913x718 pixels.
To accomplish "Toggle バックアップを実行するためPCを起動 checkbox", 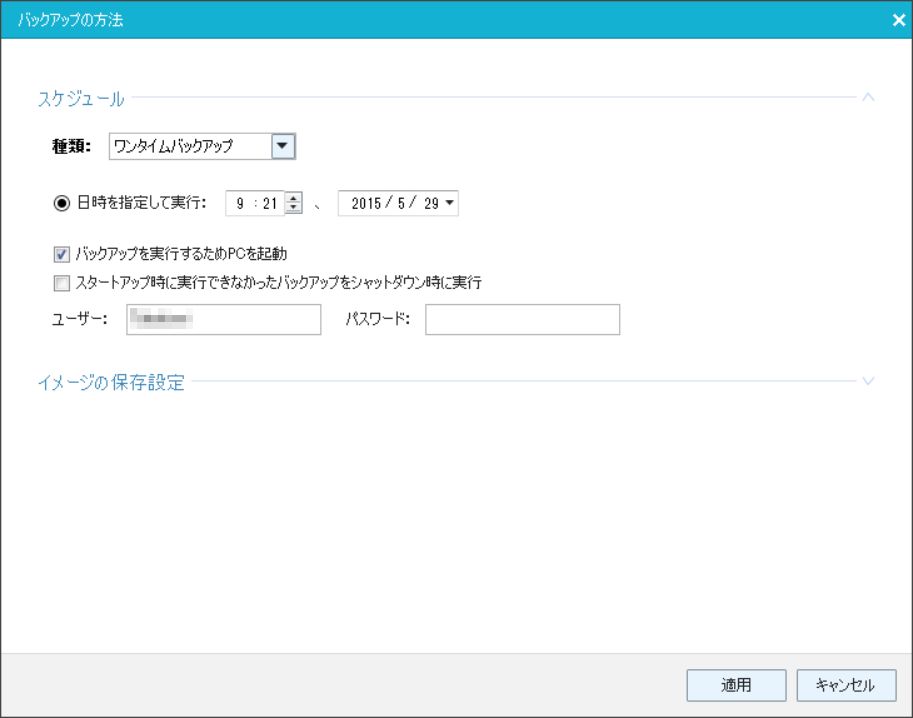I will (x=61, y=254).
